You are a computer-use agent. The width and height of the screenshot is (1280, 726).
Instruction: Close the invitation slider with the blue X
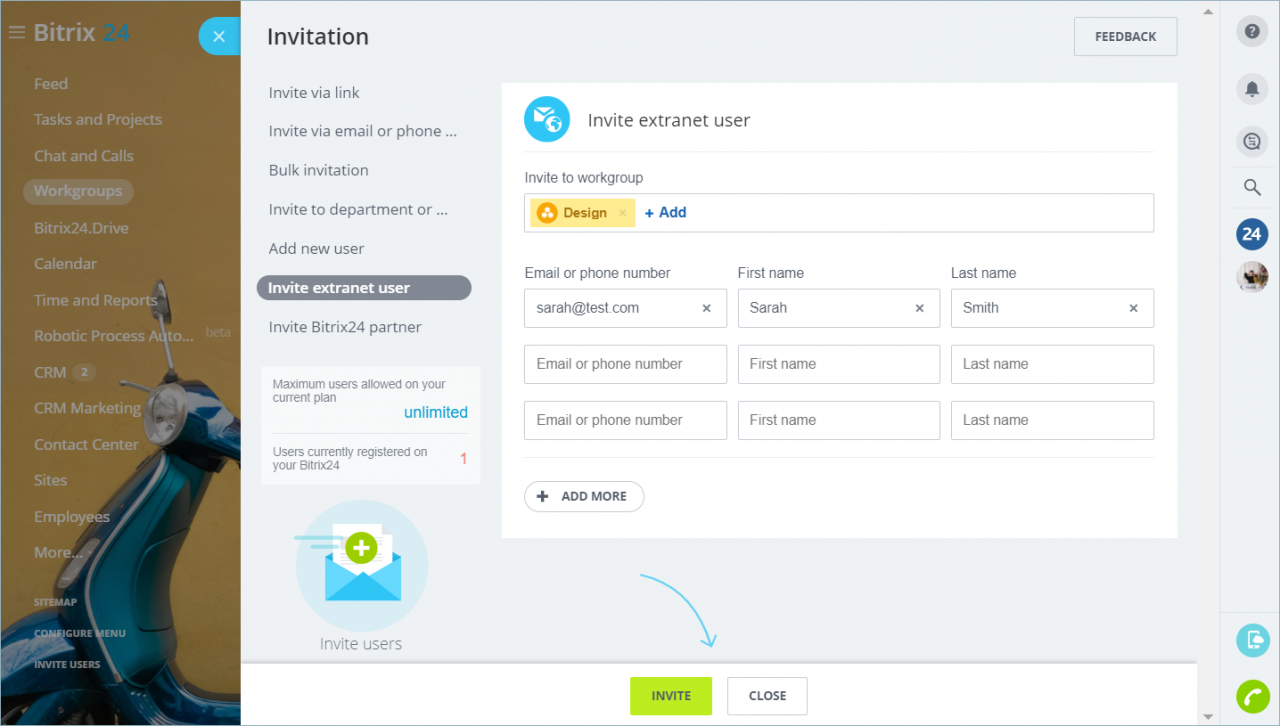(x=219, y=37)
